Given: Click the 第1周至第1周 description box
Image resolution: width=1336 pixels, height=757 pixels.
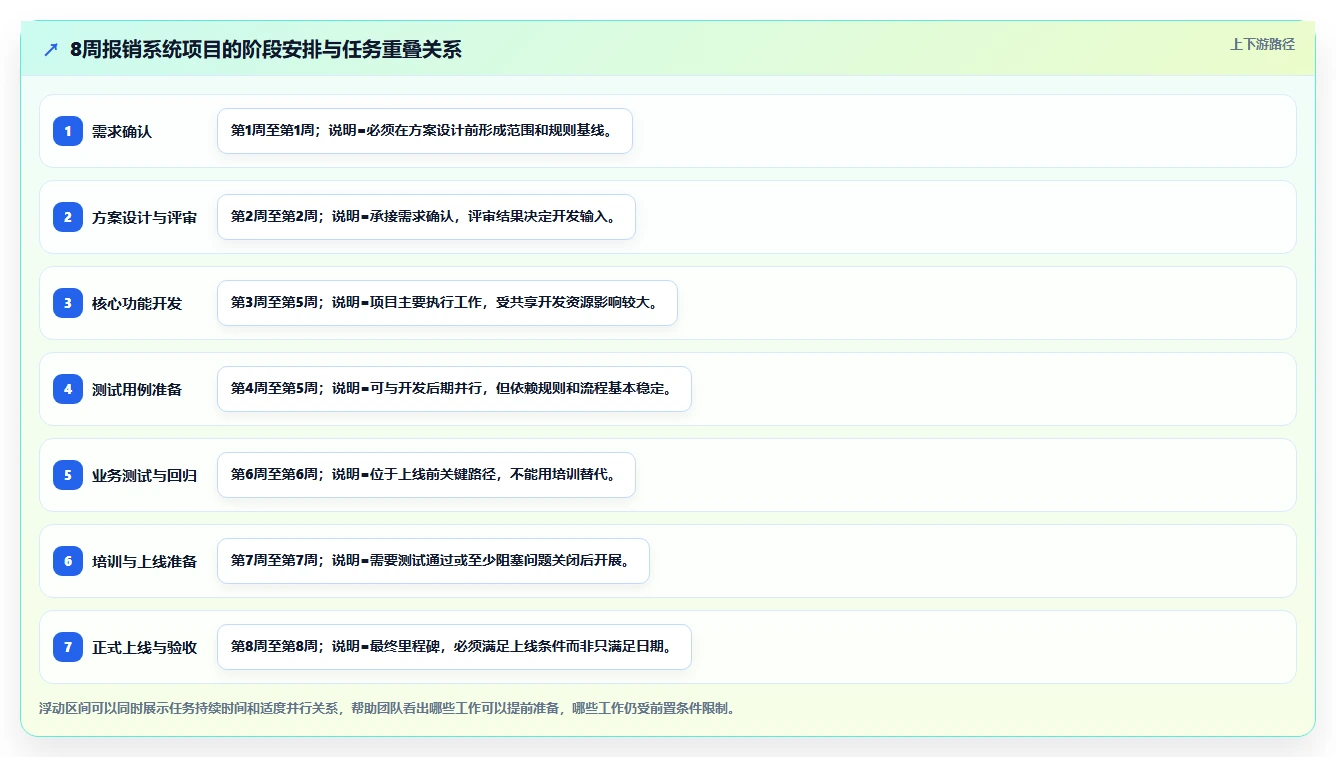Looking at the screenshot, I should [x=425, y=131].
